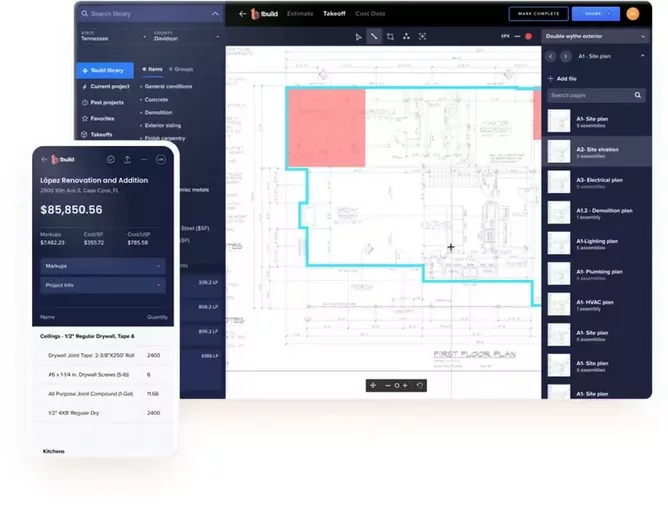This screenshot has height=505, width=668.
Task: Open the A1-Lighting plan page
Action: tap(596, 243)
